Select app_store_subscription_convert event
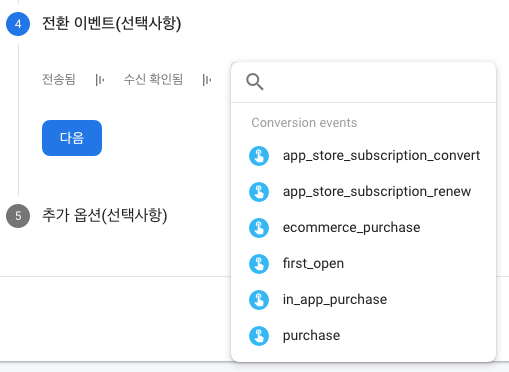The width and height of the screenshot is (509, 372). [x=363, y=156]
